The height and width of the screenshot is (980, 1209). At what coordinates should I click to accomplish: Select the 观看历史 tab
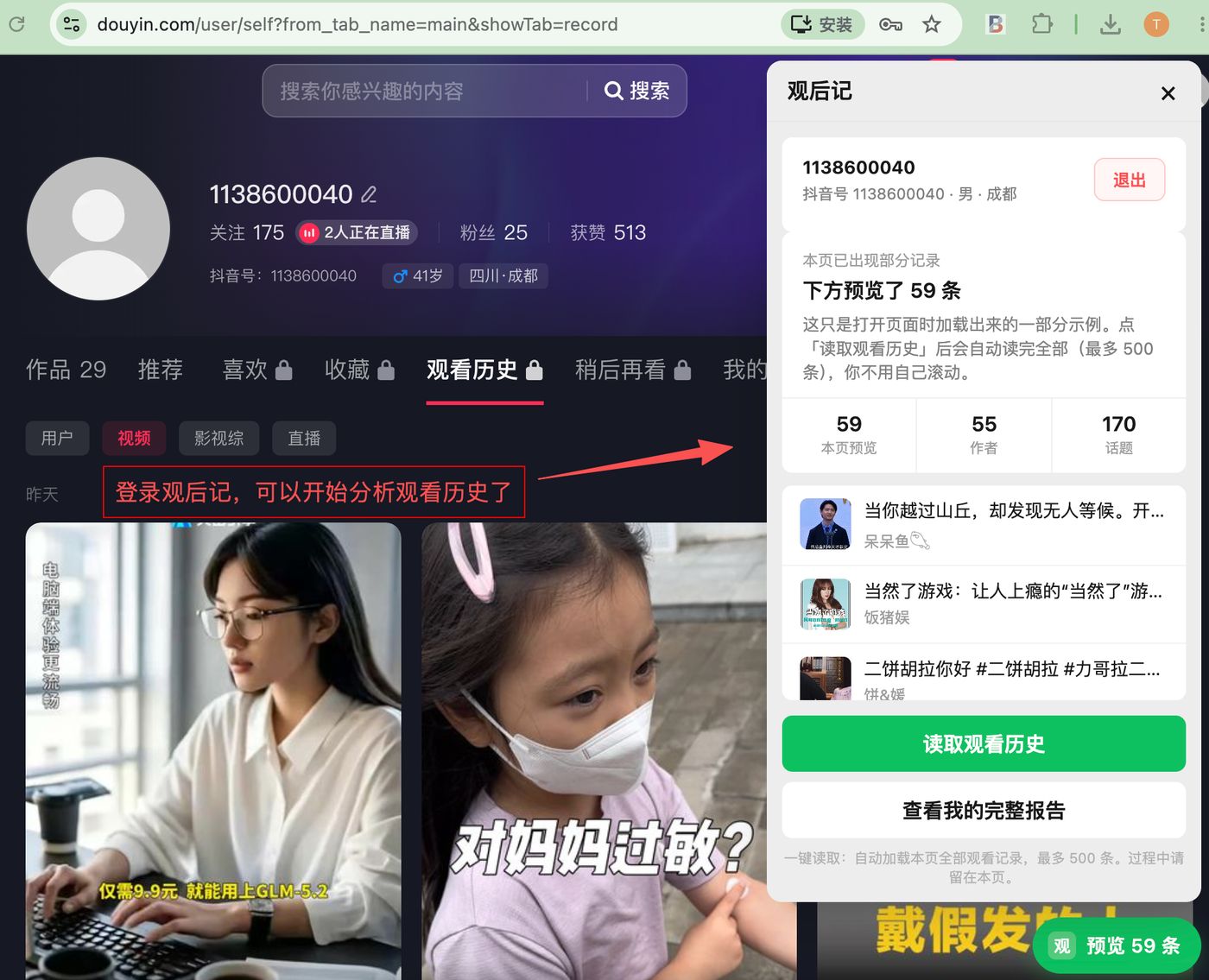[484, 370]
